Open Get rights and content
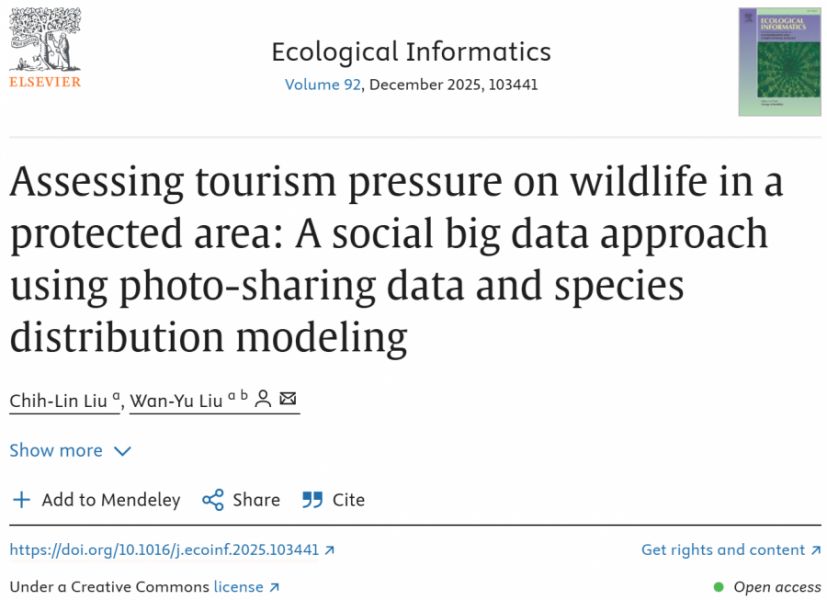Viewport: 827px width, 600px height. 724,550
